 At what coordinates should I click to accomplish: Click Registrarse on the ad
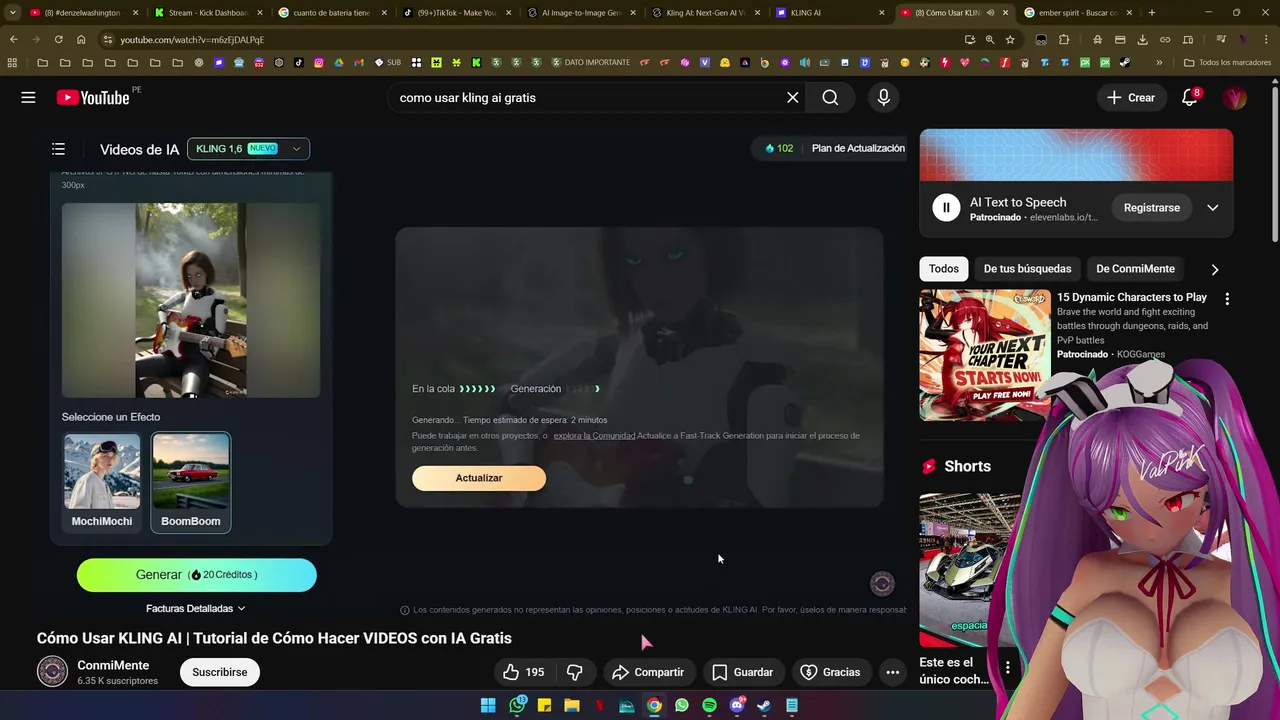(1151, 208)
